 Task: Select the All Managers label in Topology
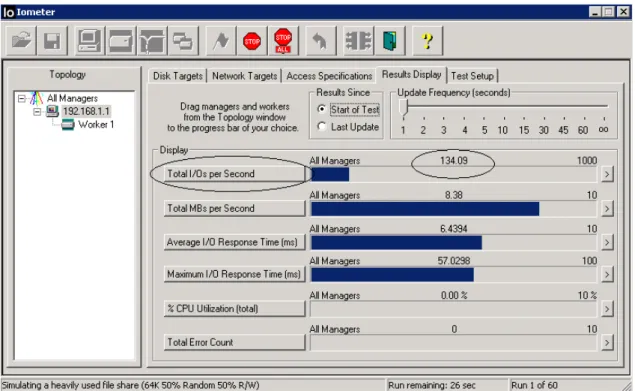[x=72, y=98]
